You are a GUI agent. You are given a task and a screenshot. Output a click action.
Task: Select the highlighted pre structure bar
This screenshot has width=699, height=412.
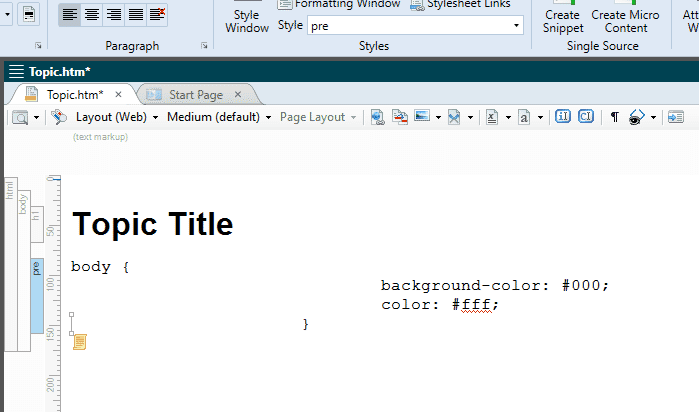point(37,296)
